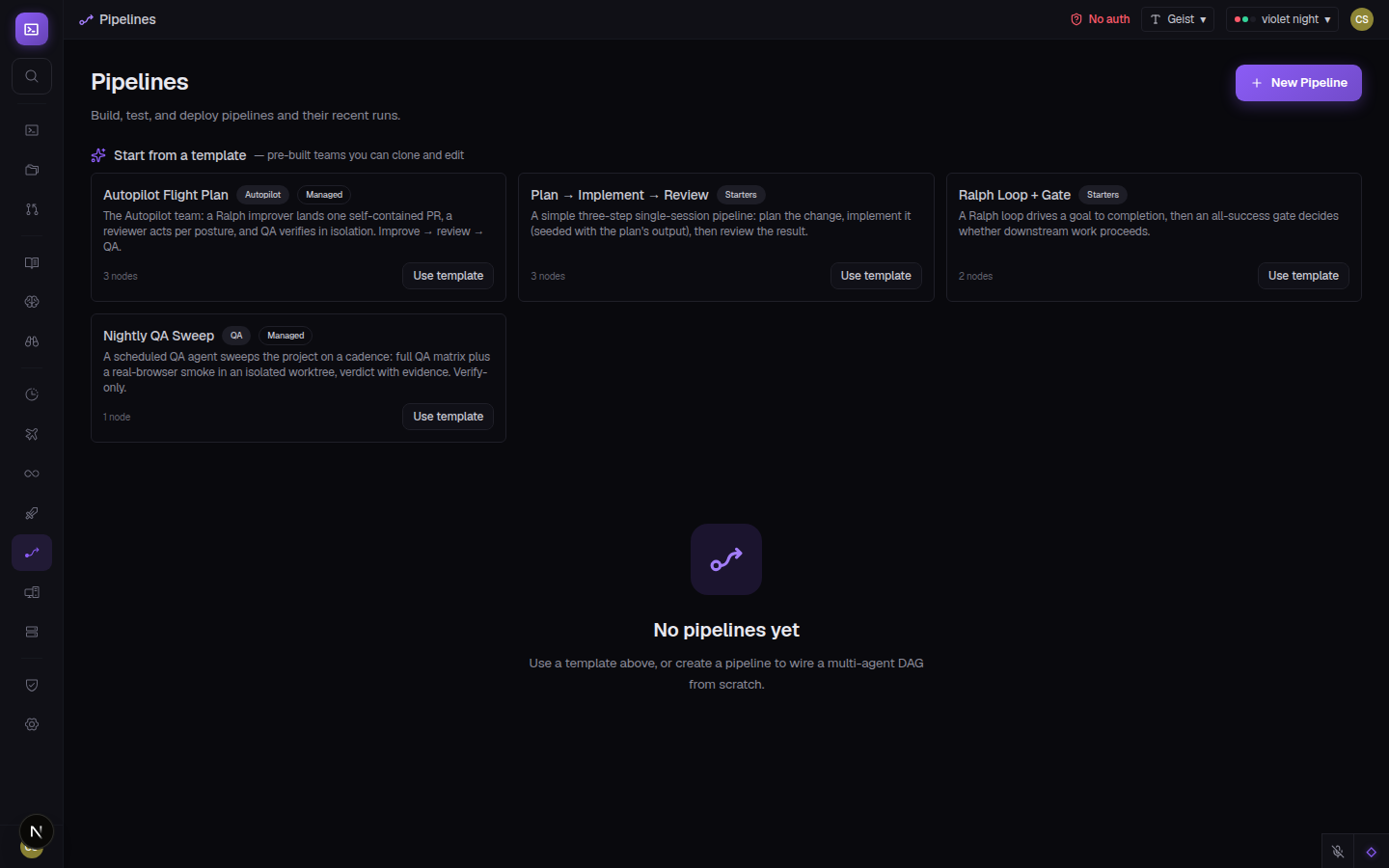The height and width of the screenshot is (868, 1389).
Task: Click the Starters tag on Ralph Loop + Gate
Action: (x=1103, y=195)
